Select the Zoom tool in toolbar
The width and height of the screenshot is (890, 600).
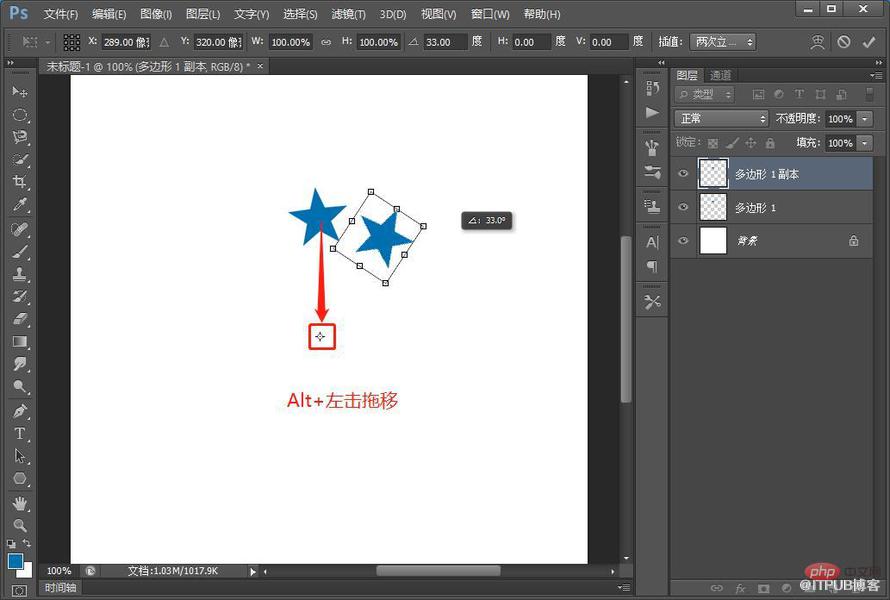pyautogui.click(x=19, y=525)
